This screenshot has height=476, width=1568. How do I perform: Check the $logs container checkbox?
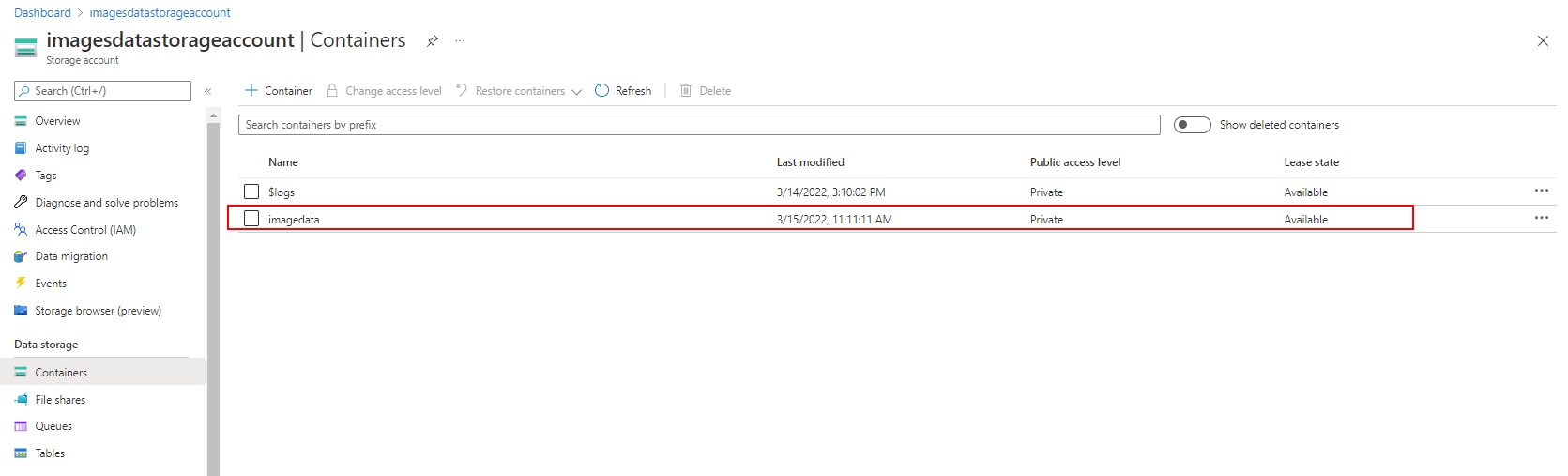tap(251, 192)
